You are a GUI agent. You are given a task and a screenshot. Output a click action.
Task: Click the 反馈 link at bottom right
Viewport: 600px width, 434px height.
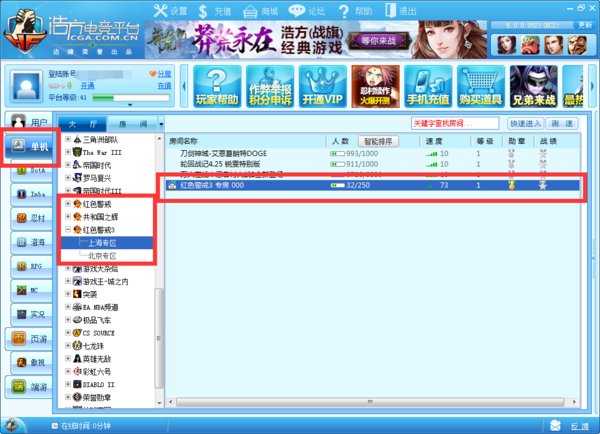point(579,426)
